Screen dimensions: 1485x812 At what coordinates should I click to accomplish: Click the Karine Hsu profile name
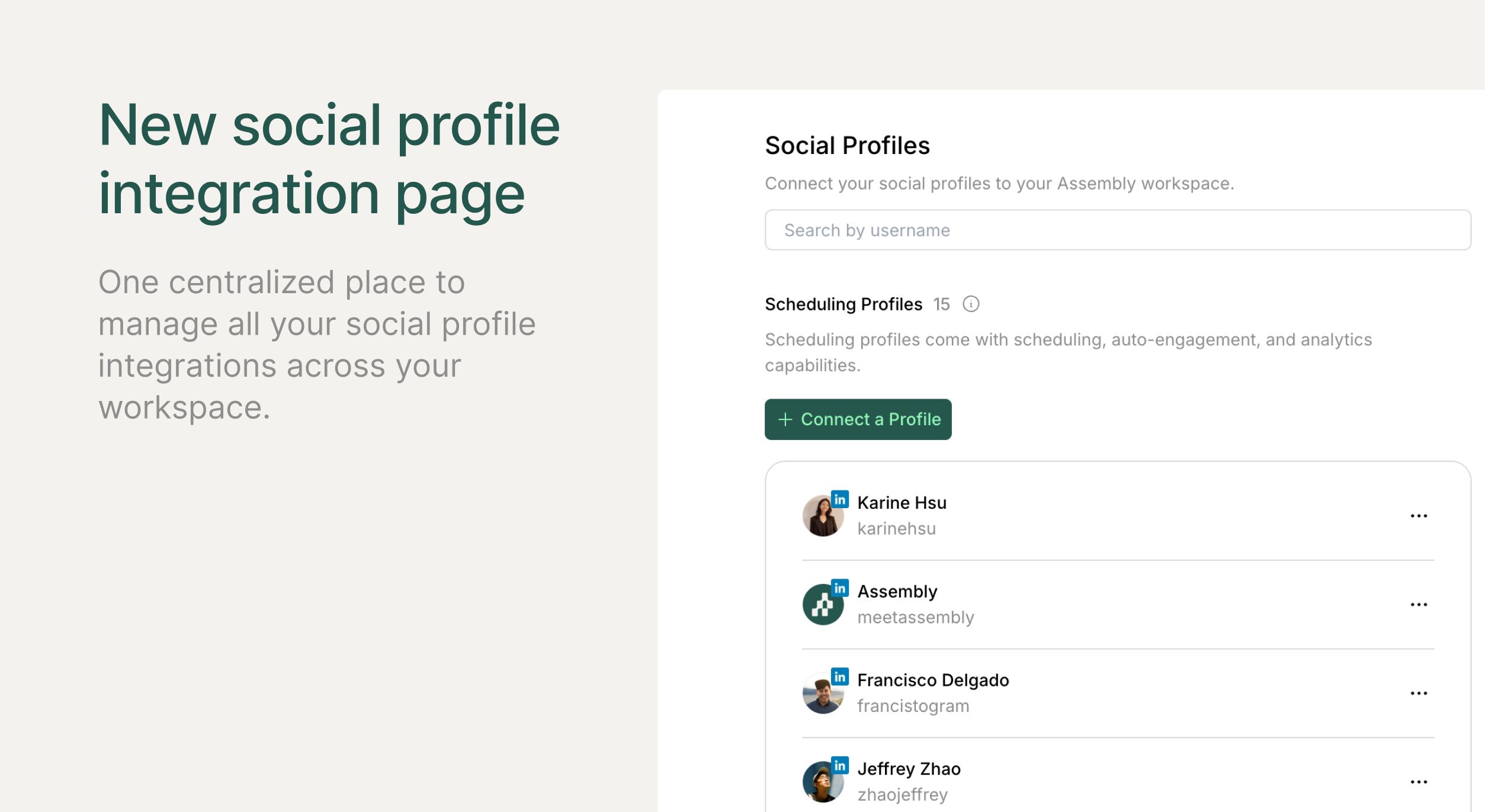point(902,503)
